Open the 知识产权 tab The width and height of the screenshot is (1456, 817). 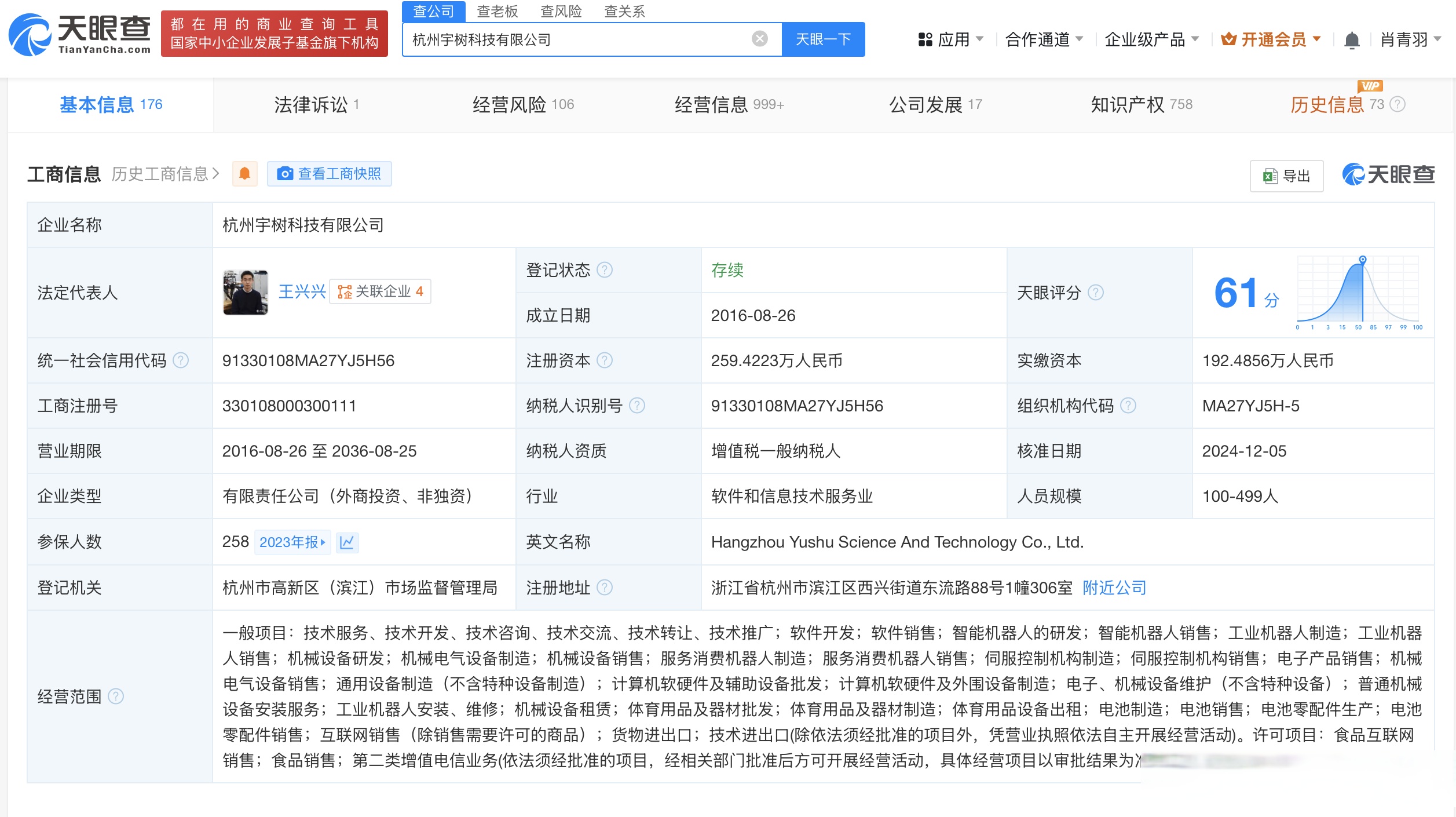(x=1128, y=104)
